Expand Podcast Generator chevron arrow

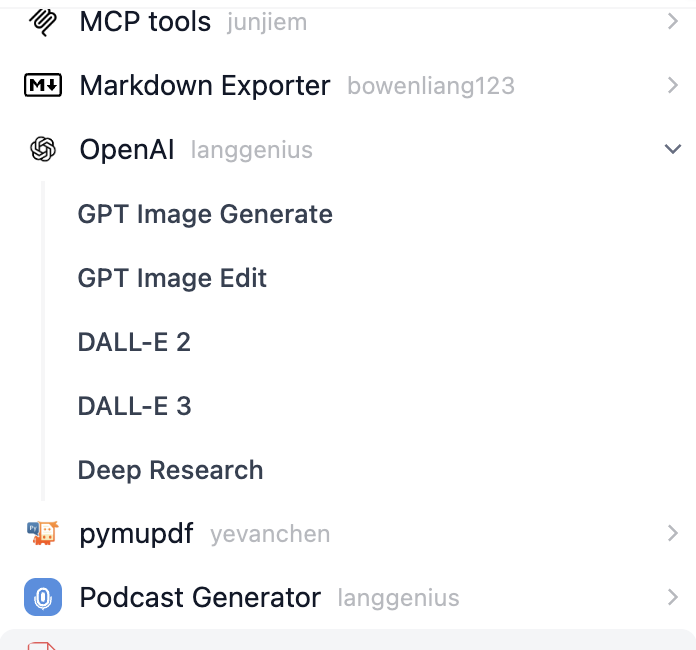(x=673, y=598)
